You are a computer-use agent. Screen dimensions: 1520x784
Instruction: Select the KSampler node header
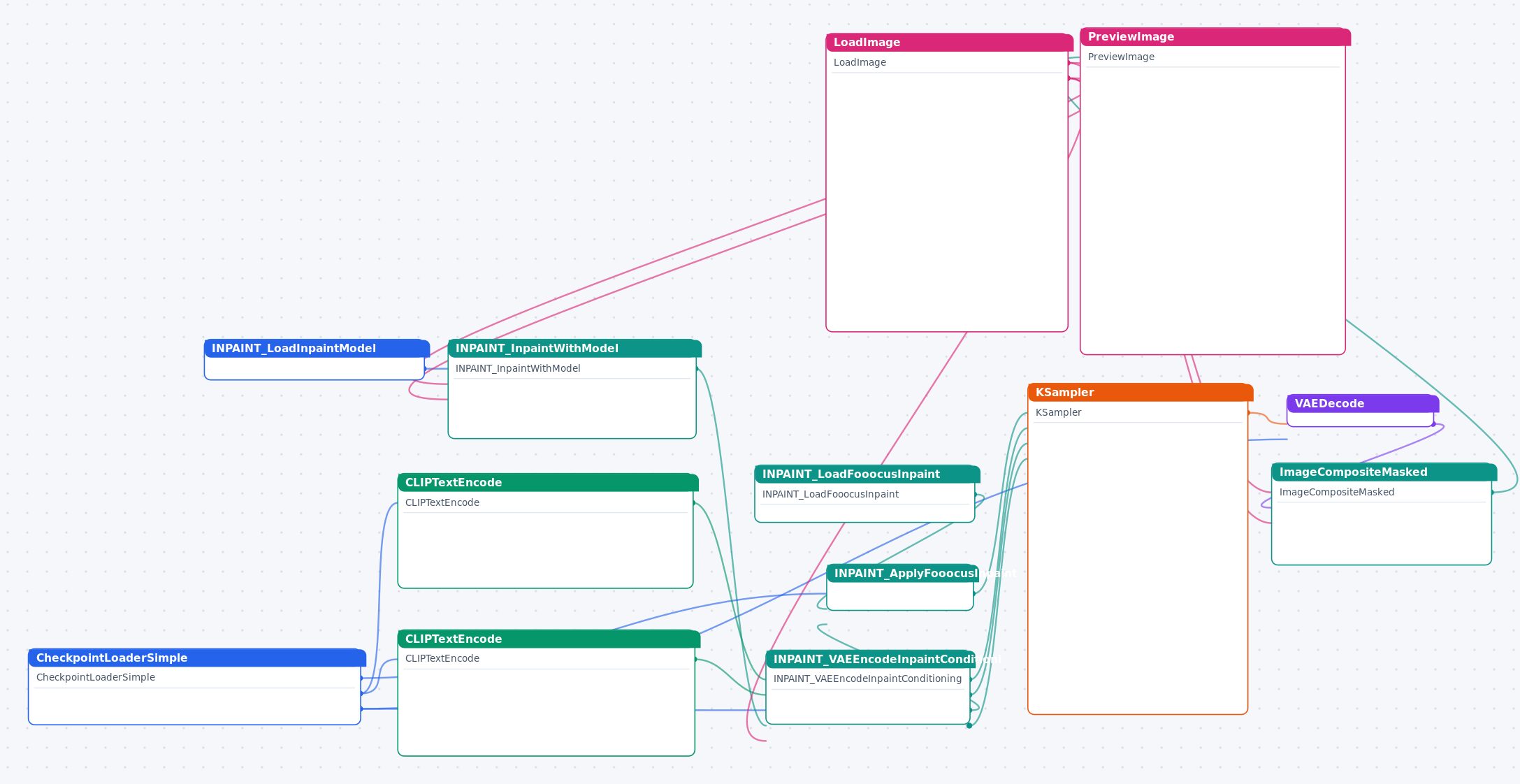pos(1140,393)
